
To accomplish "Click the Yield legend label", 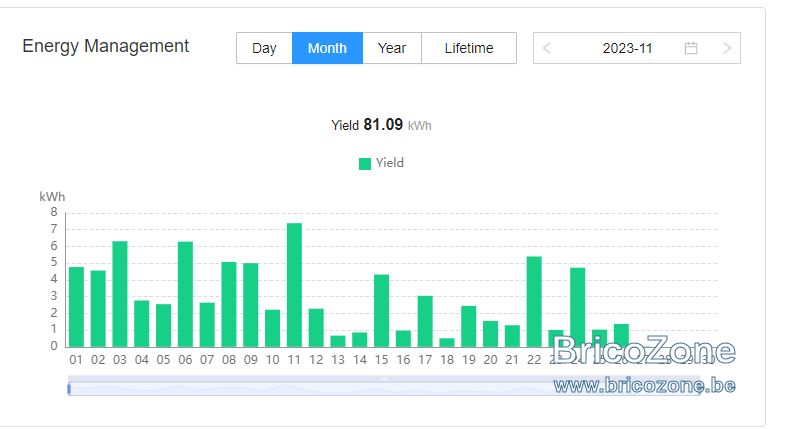I will [389, 163].
